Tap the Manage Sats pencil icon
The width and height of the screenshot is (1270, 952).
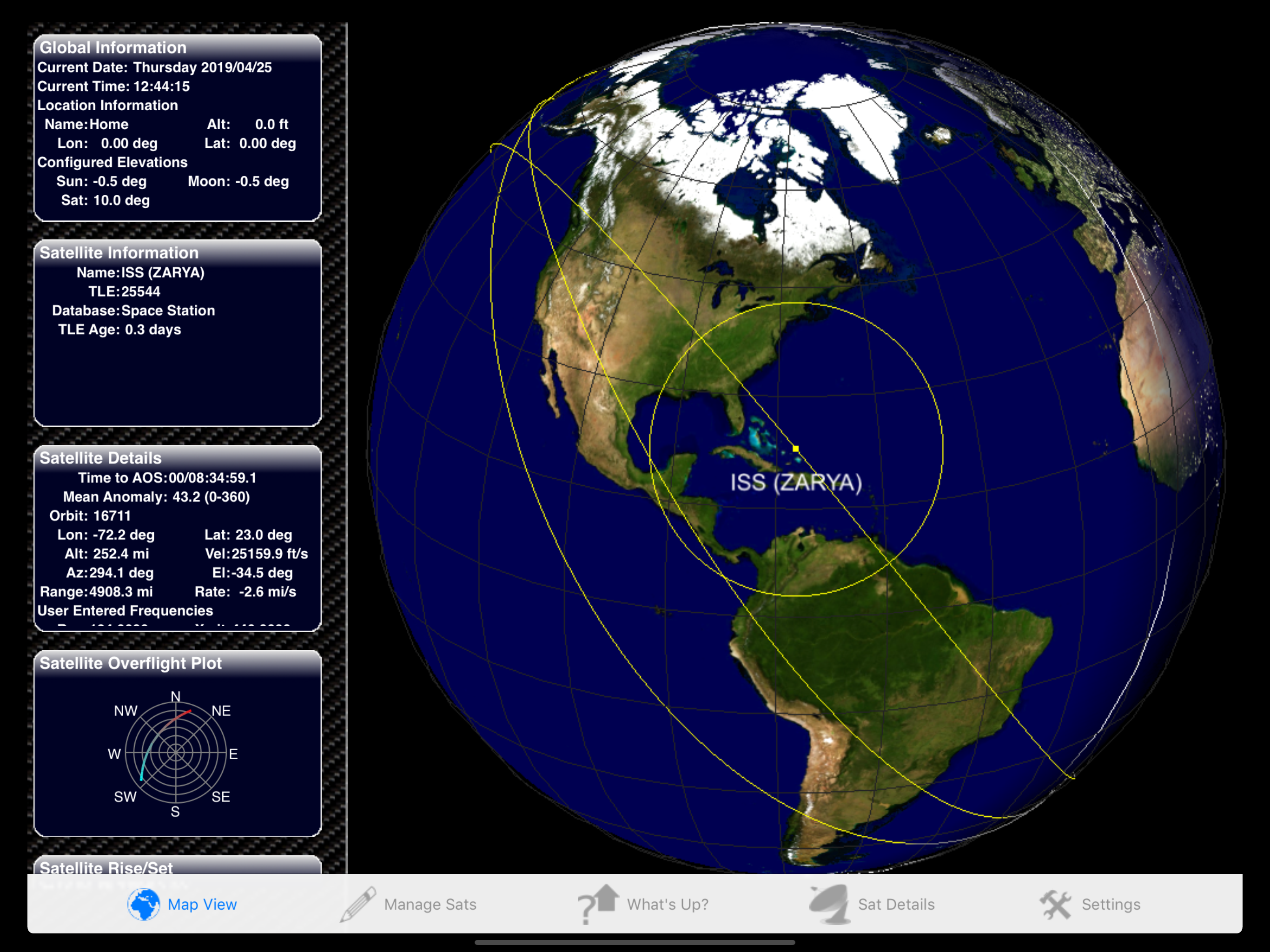tap(358, 904)
